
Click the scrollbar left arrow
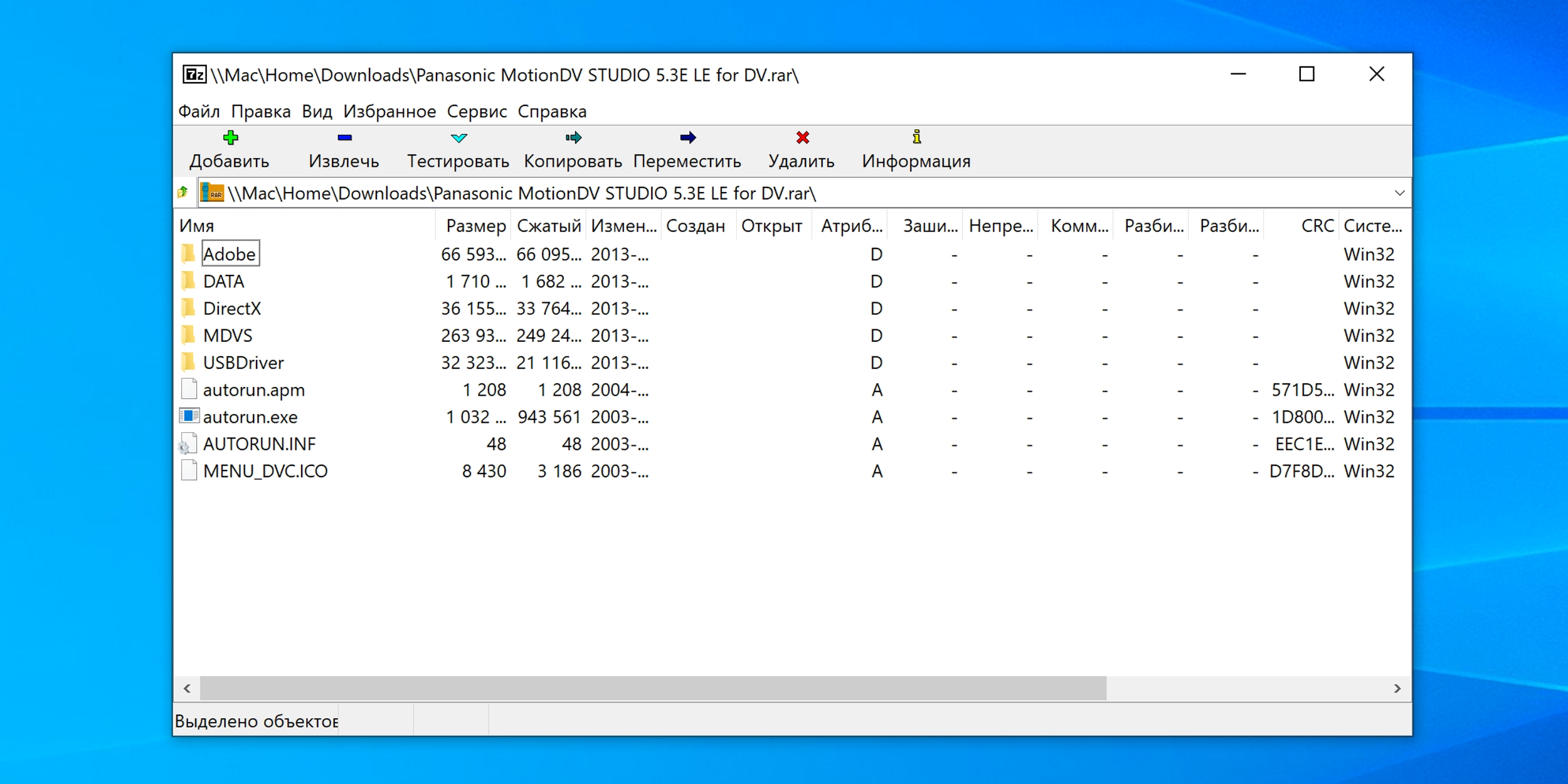pos(188,688)
